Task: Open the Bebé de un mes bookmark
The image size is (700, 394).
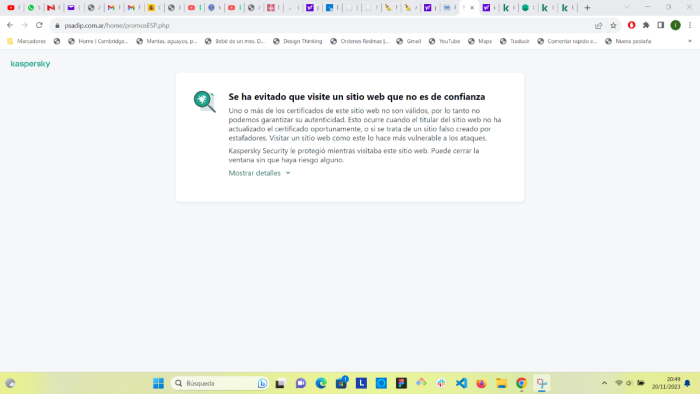Action: [235, 41]
